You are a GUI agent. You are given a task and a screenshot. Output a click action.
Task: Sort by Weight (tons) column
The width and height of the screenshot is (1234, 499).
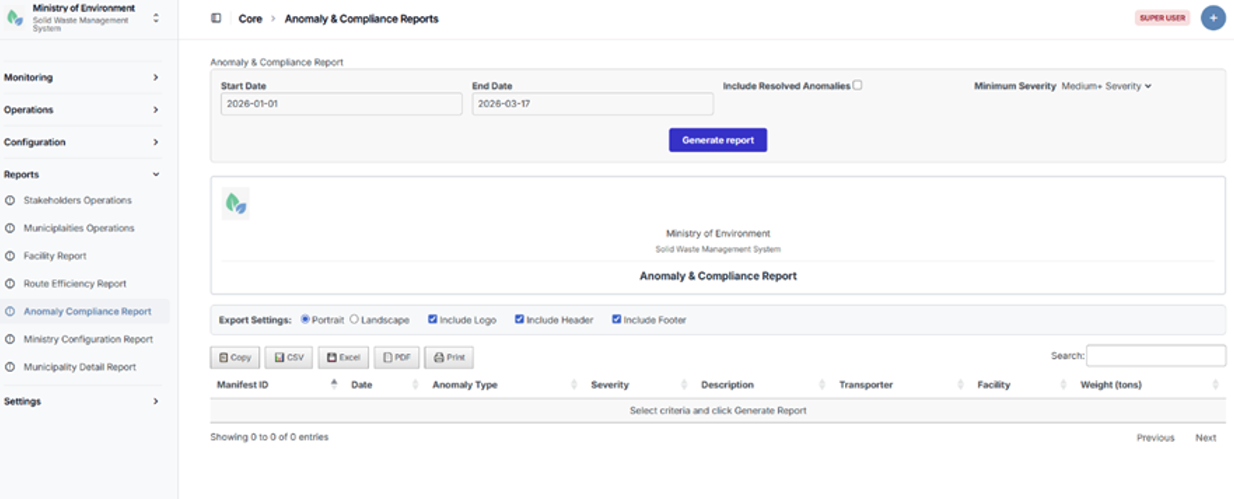coord(1149,385)
